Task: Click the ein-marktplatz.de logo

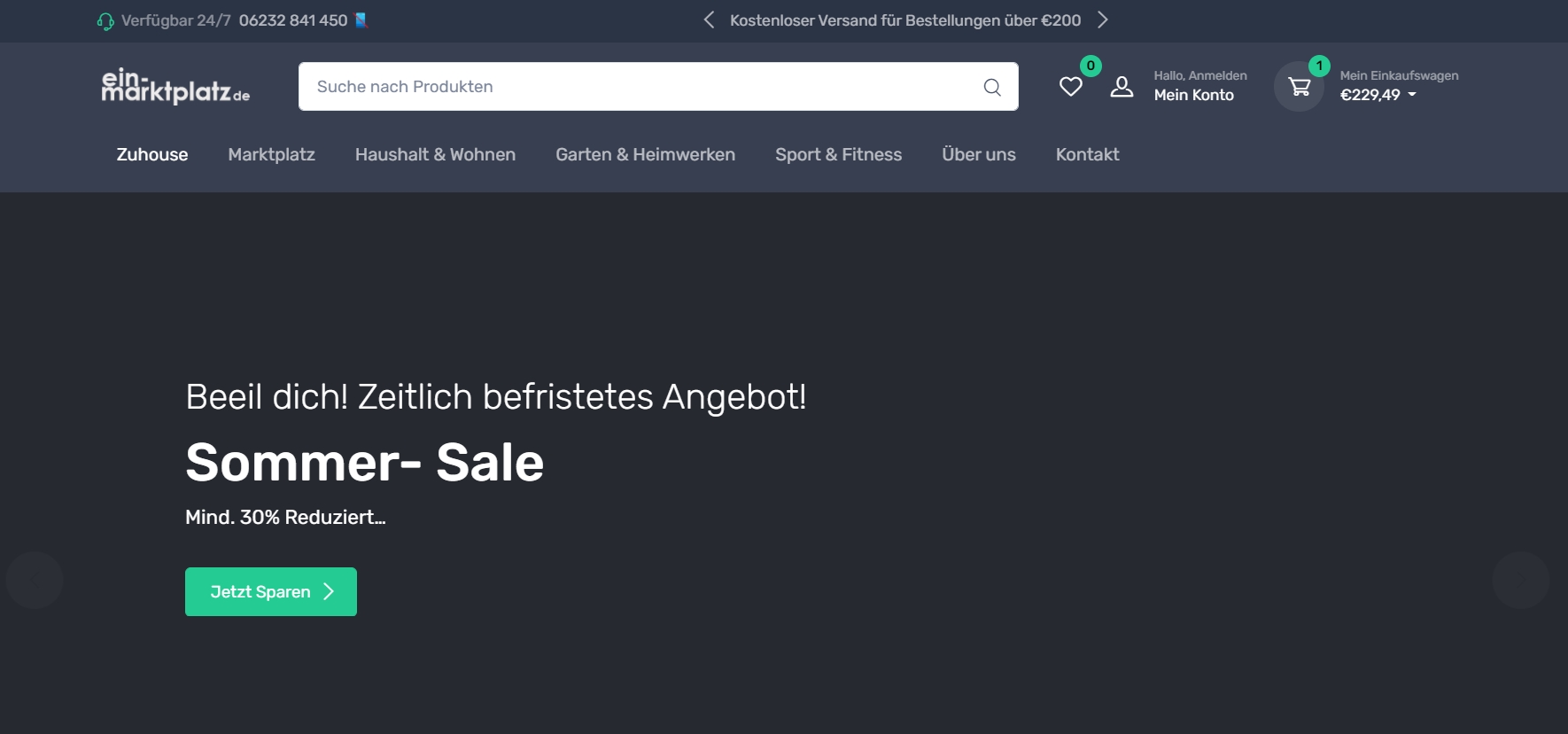Action: tap(175, 86)
